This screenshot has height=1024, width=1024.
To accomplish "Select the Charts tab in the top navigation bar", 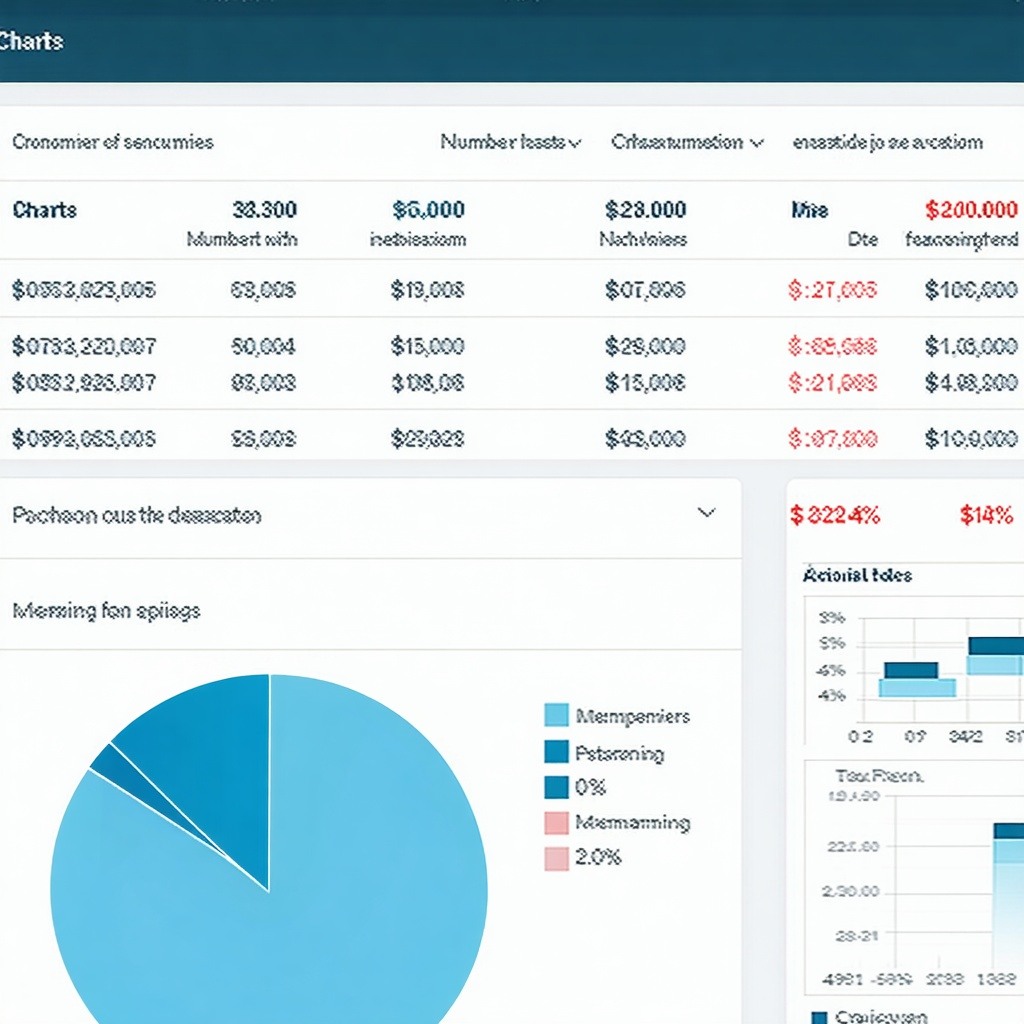I will point(30,42).
